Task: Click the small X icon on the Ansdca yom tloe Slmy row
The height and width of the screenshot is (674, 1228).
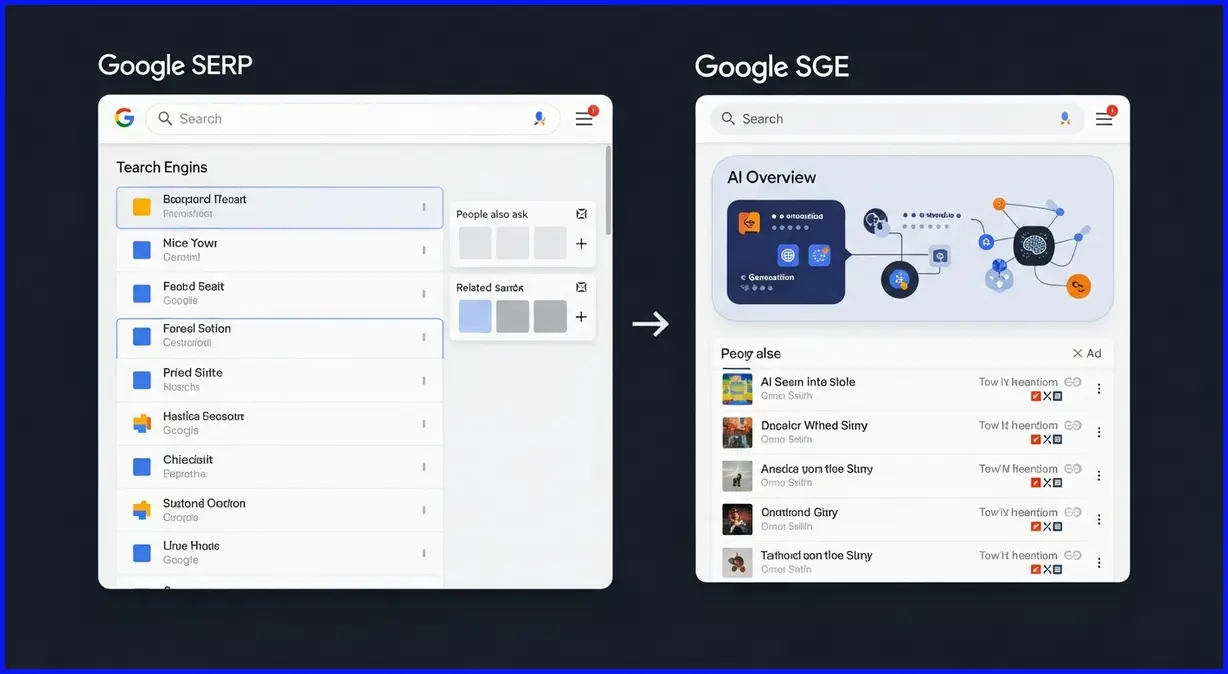Action: 1047,483
